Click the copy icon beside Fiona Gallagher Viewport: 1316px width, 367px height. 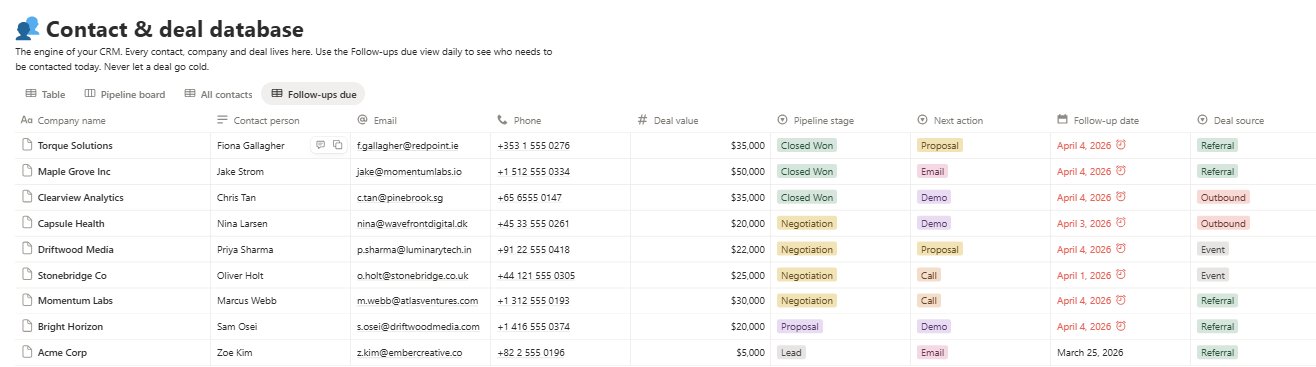pyautogui.click(x=337, y=145)
